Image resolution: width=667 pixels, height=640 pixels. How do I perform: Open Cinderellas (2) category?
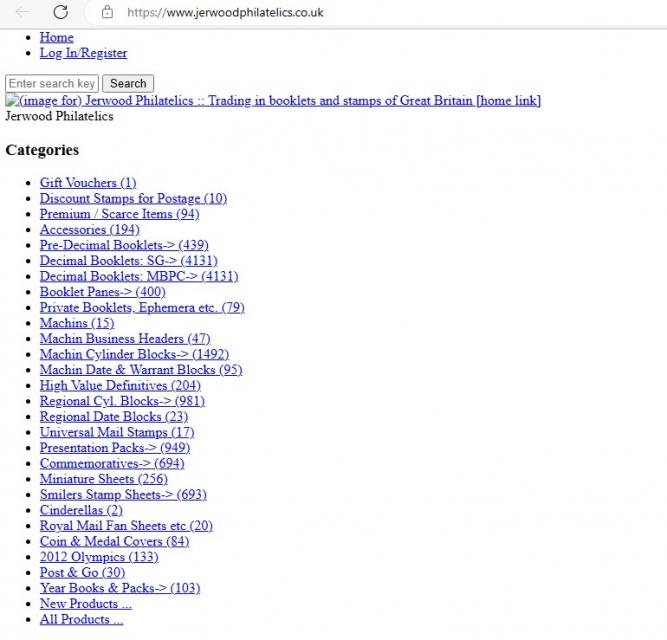tap(81, 511)
